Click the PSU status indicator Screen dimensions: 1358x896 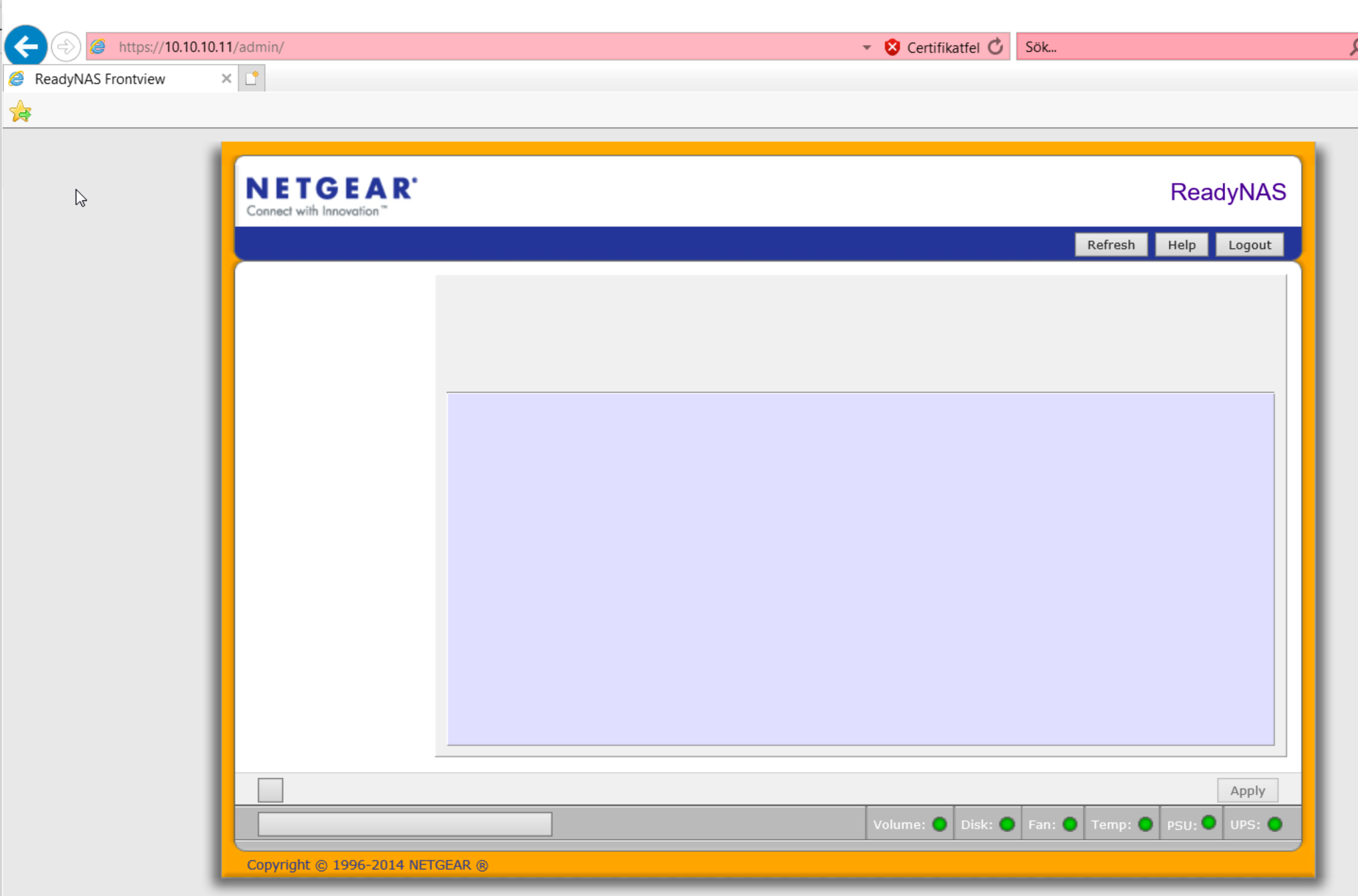[x=1209, y=823]
